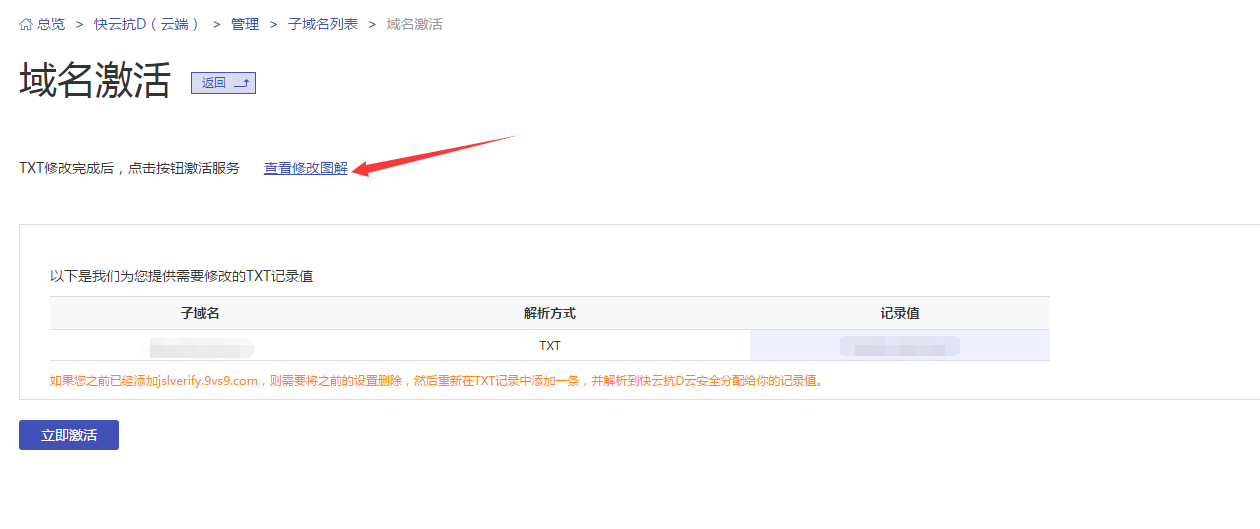Open the 查看修改图解 link
This screenshot has height=529, width=1260.
306,169
